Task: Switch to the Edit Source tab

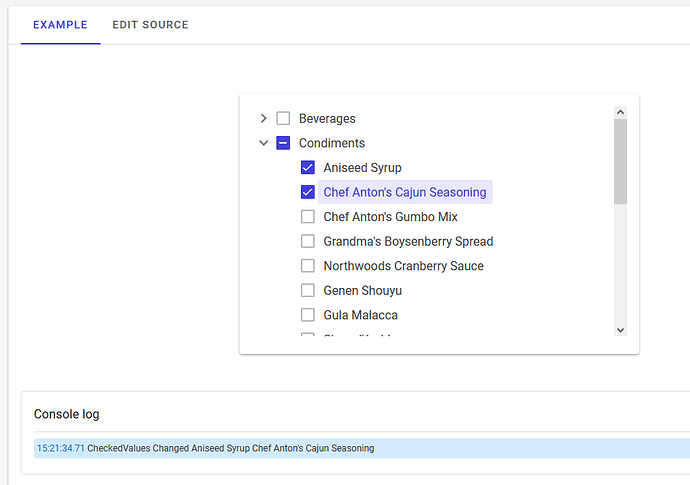Action: click(x=150, y=25)
